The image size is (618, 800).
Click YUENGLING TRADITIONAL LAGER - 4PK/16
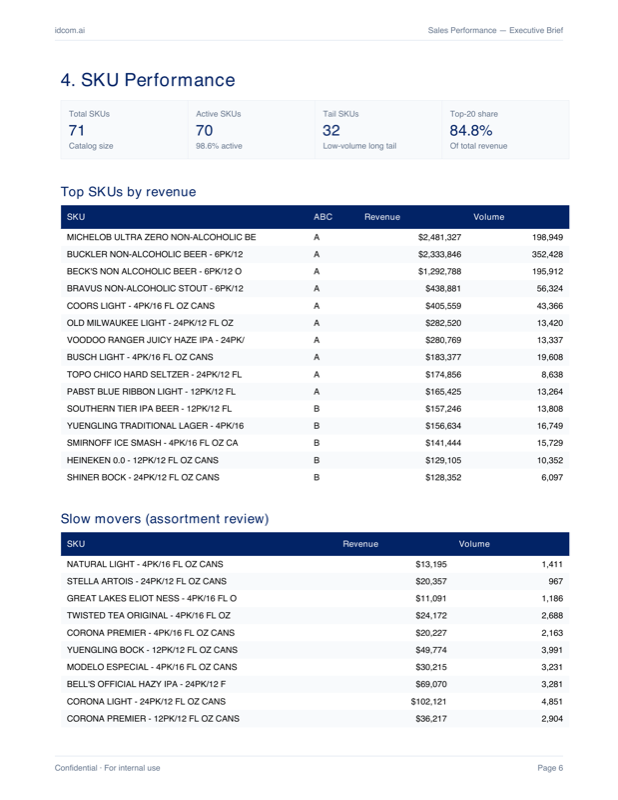tap(155, 426)
